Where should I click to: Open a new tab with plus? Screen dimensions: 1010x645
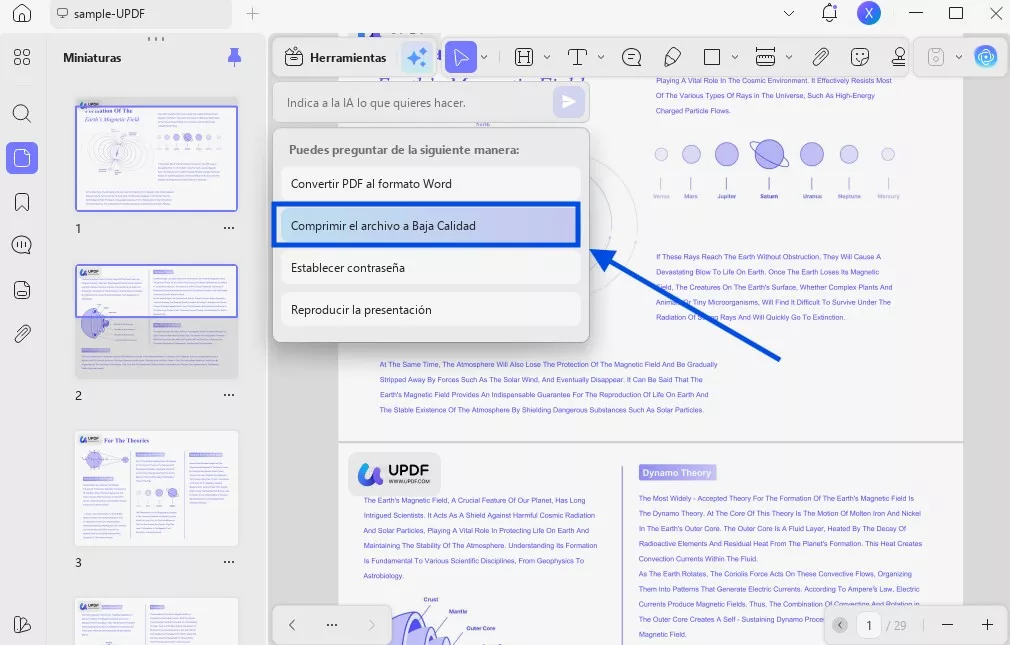(252, 14)
